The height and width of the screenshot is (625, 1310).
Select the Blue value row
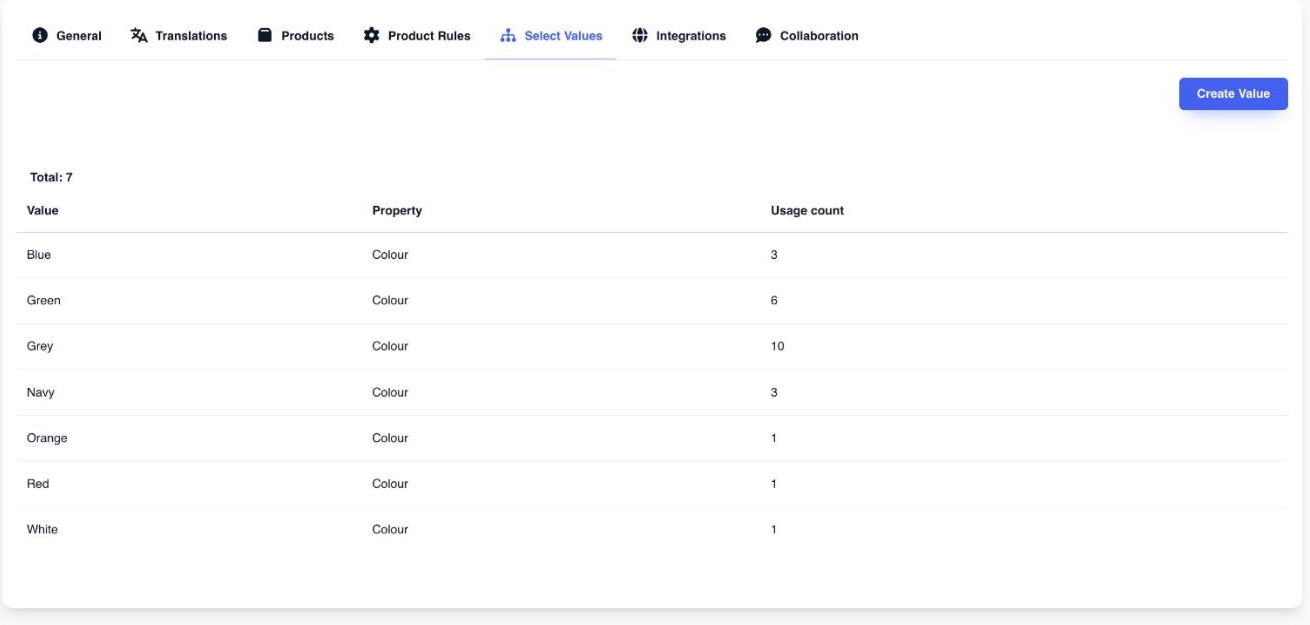(652, 255)
